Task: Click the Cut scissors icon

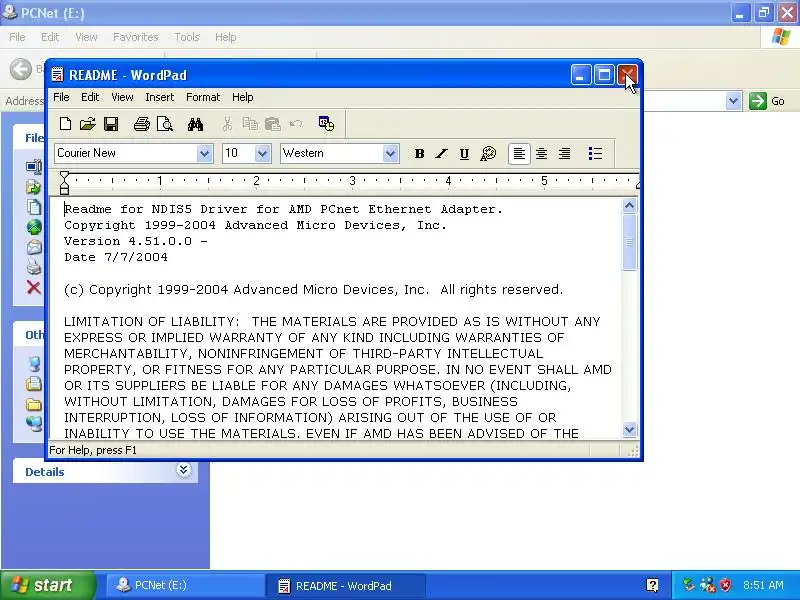Action: click(227, 124)
